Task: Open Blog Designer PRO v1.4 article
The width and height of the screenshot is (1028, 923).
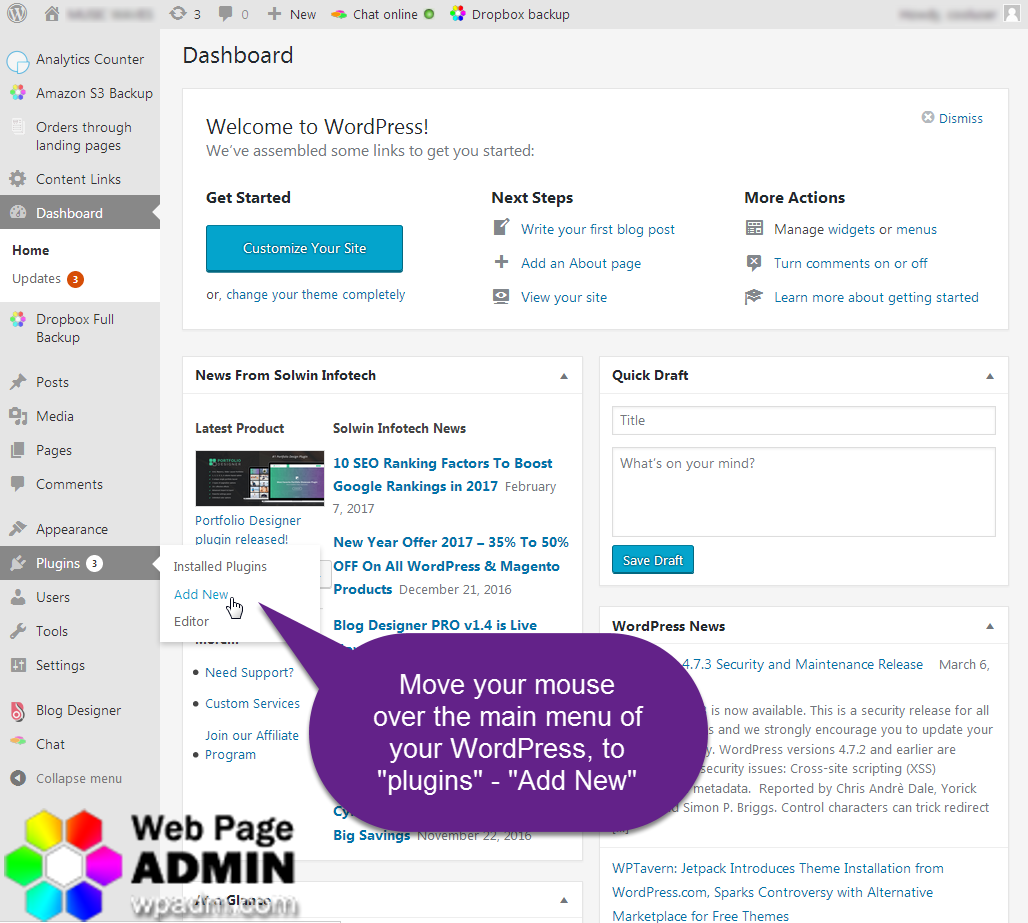Action: 435,625
